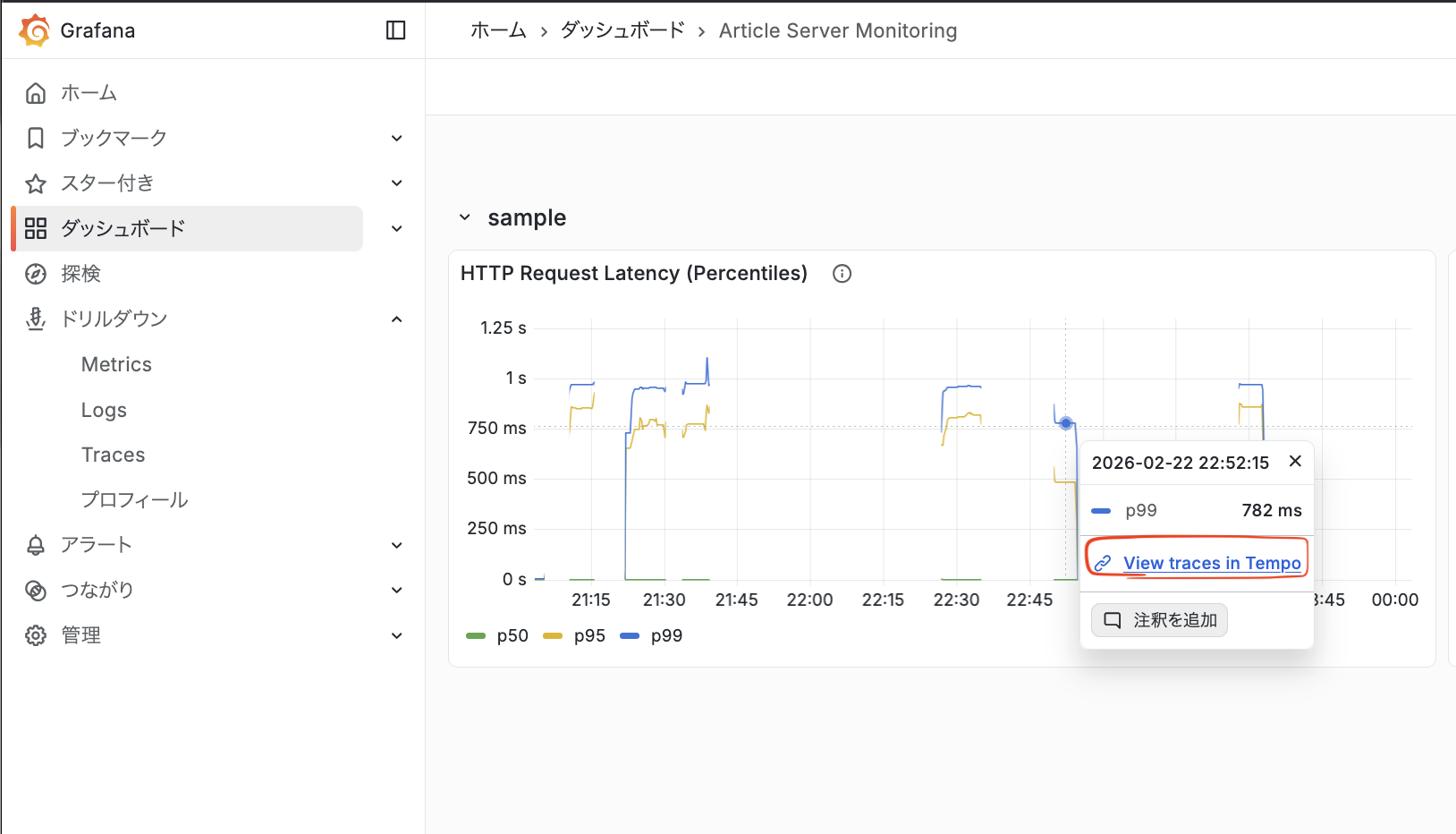Click the 注釈を追加 button in the tooltip

1159,619
